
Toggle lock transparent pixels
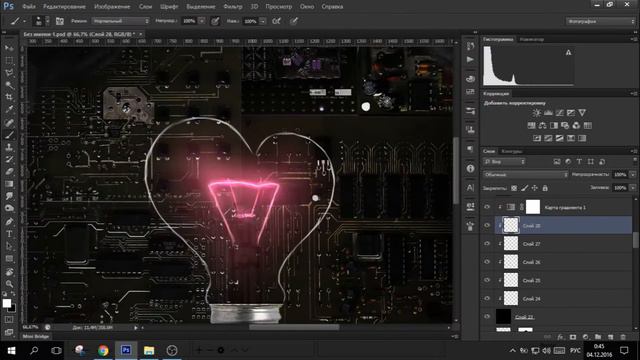514,188
